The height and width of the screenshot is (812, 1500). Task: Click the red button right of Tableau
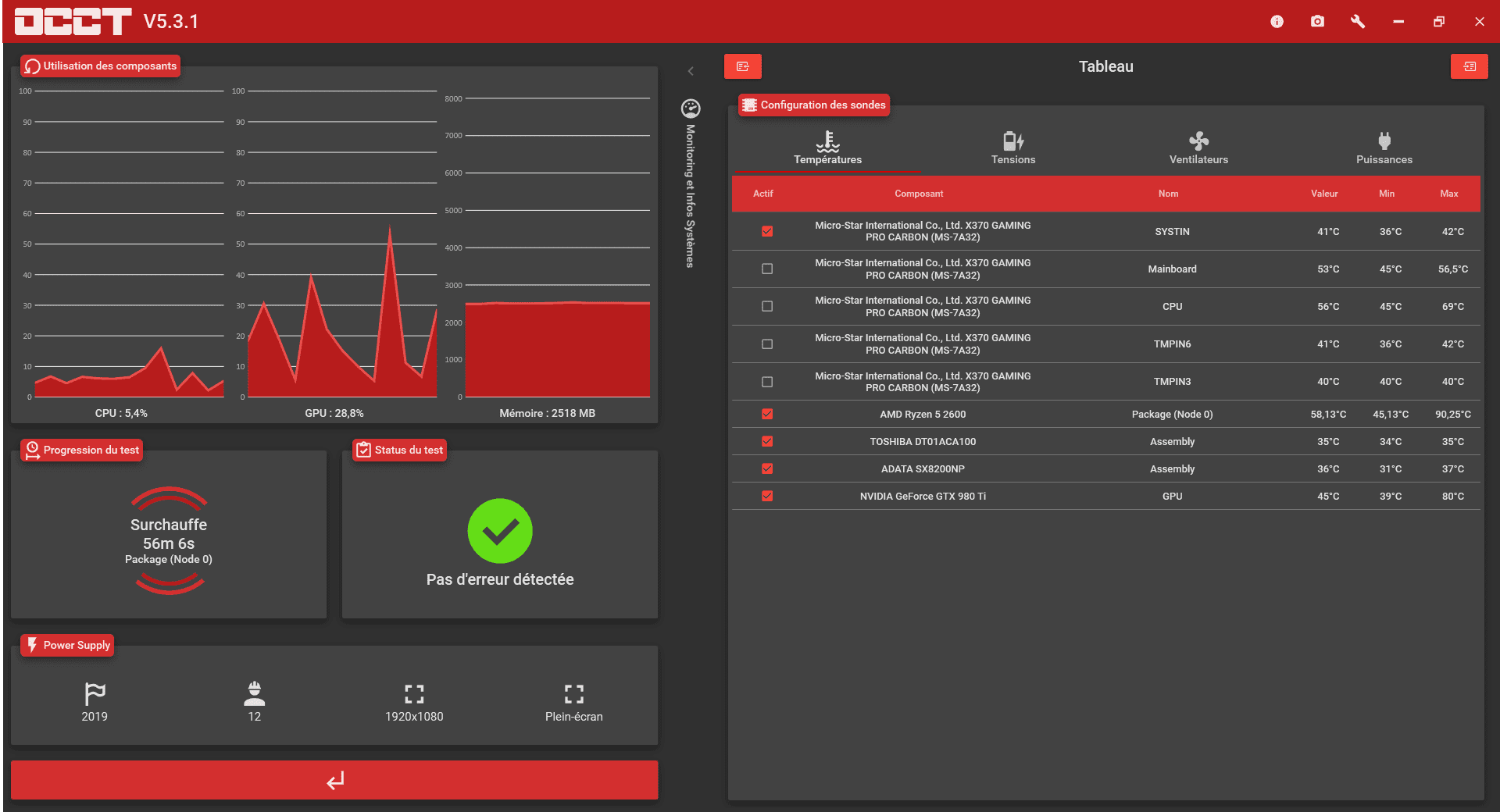pos(1469,66)
